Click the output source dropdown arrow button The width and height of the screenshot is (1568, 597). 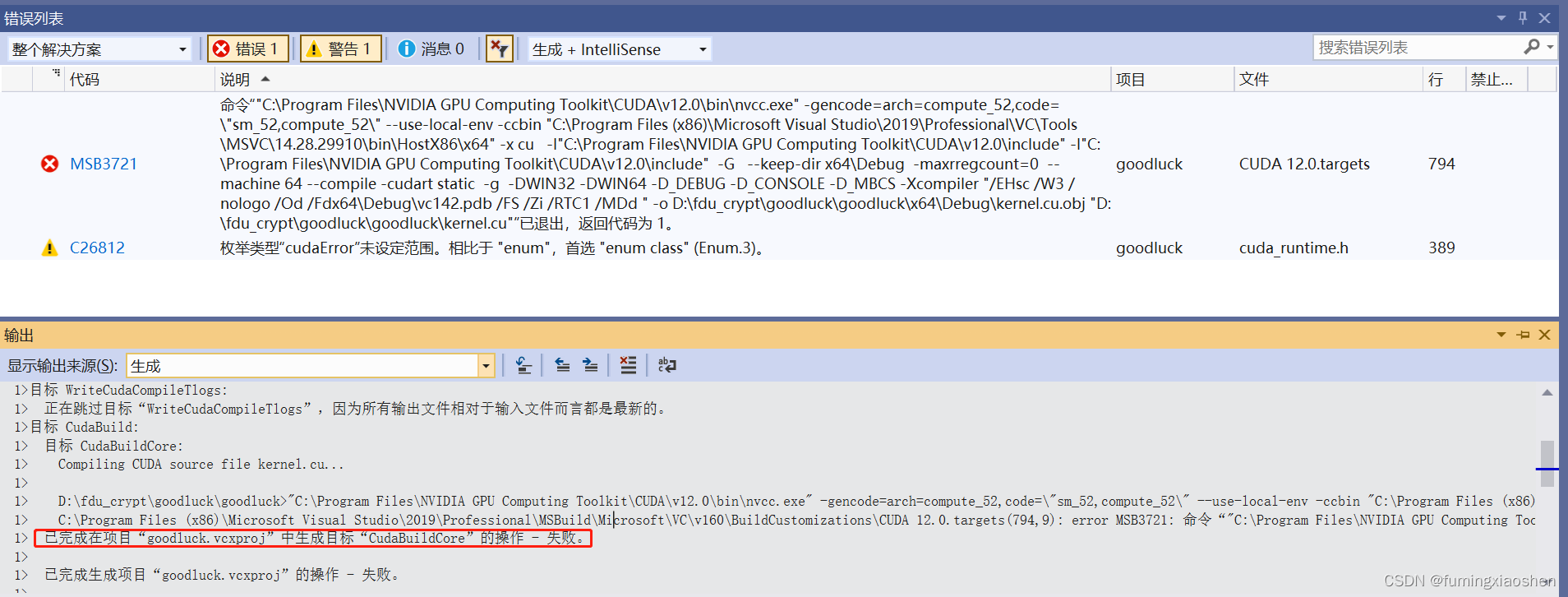point(486,365)
